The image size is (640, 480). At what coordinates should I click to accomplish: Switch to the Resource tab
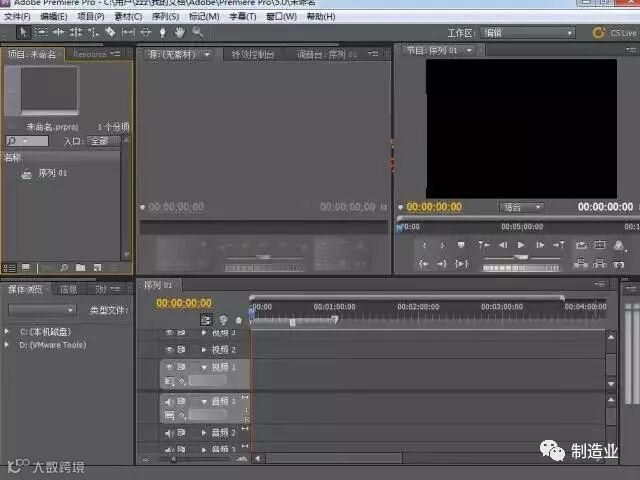(89, 54)
